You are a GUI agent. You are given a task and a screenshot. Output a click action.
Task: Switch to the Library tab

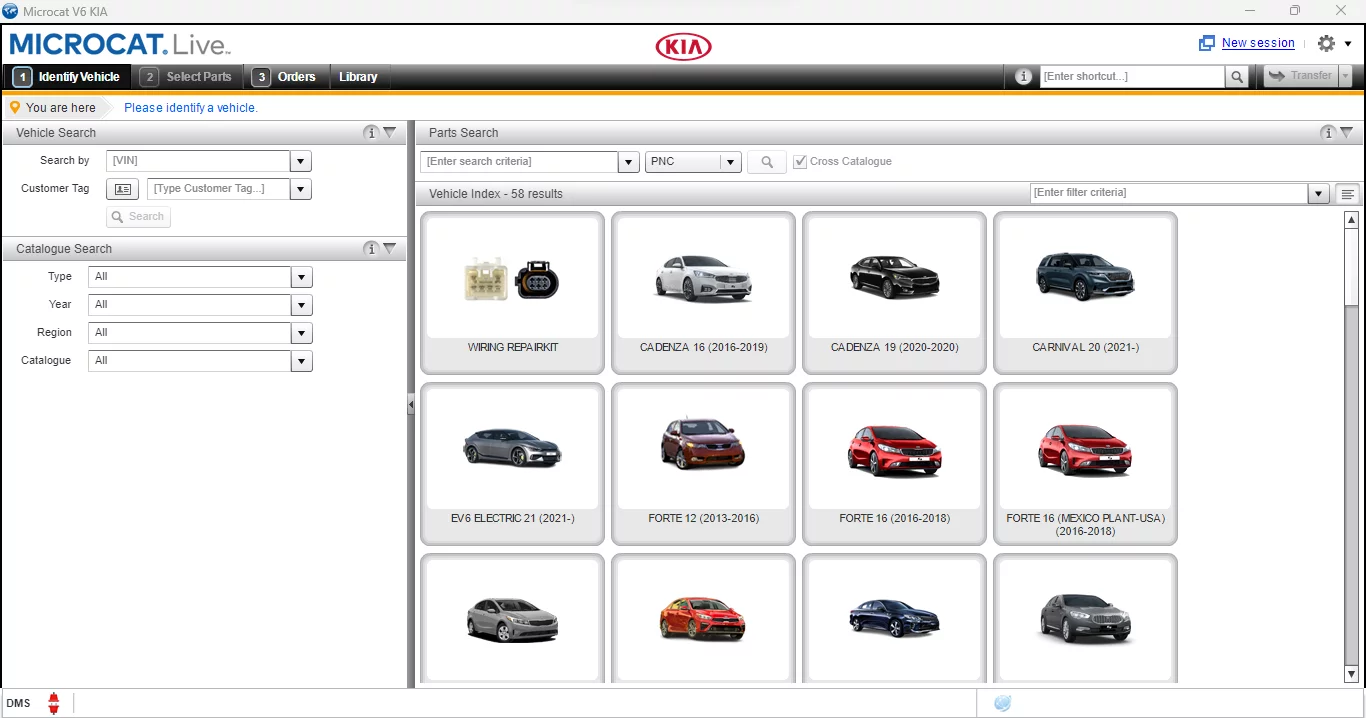click(x=359, y=76)
